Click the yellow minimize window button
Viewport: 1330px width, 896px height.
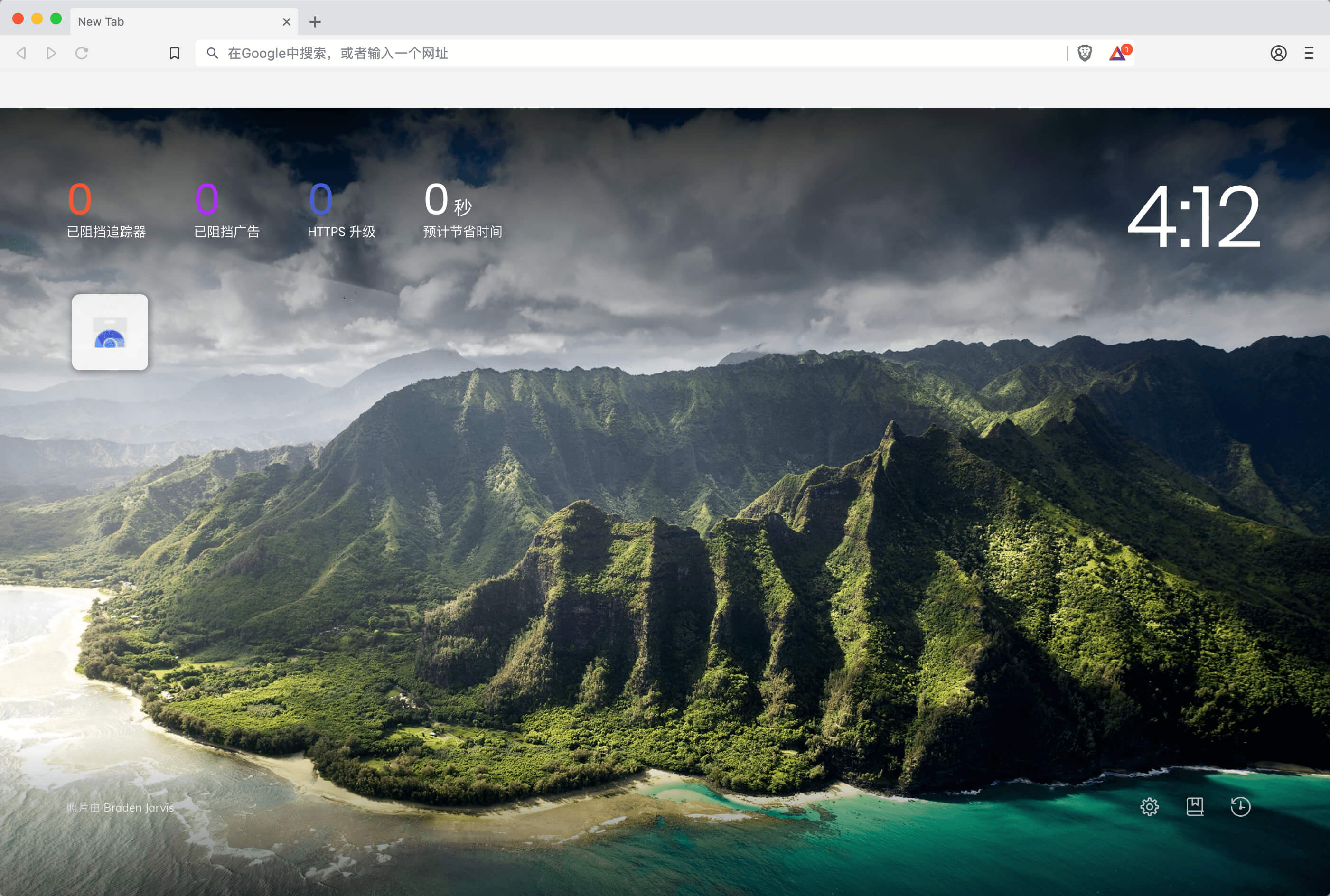point(37,19)
